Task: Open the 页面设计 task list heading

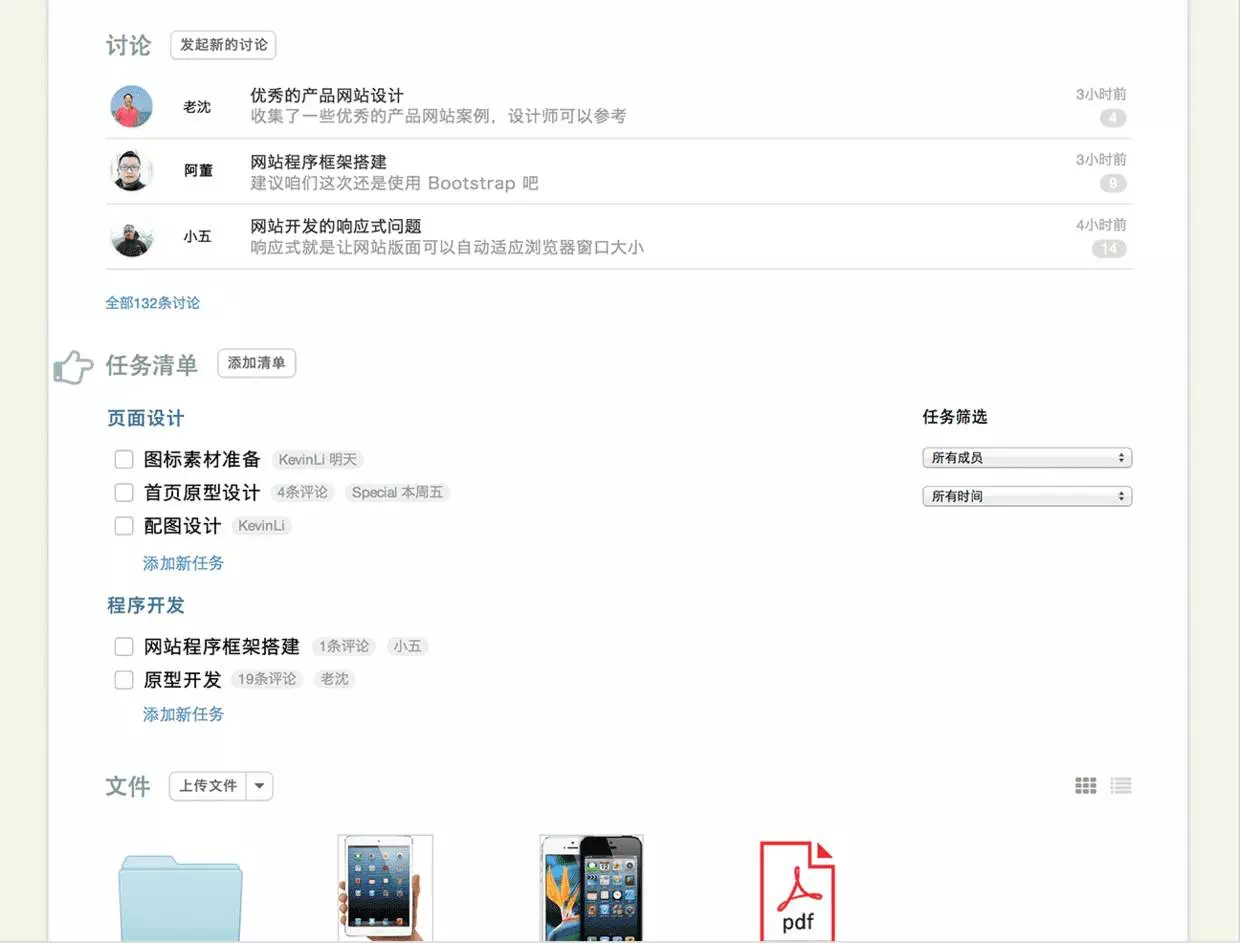Action: point(146,418)
